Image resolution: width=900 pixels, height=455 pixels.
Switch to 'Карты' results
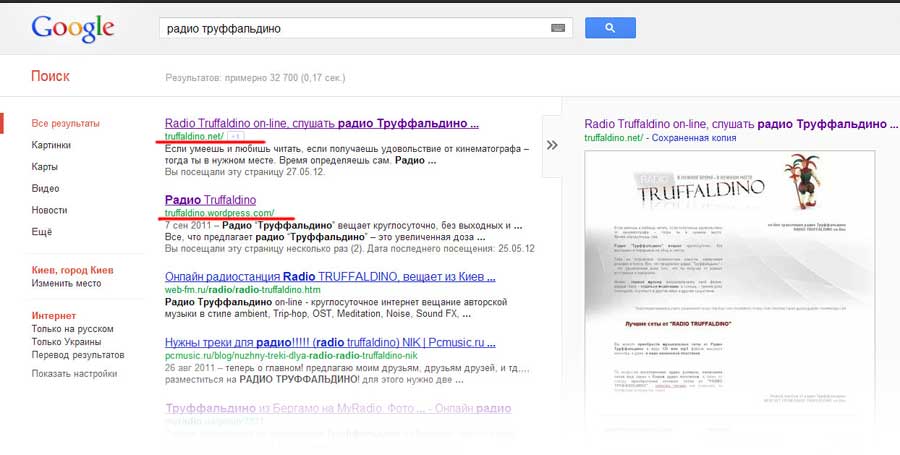45,167
